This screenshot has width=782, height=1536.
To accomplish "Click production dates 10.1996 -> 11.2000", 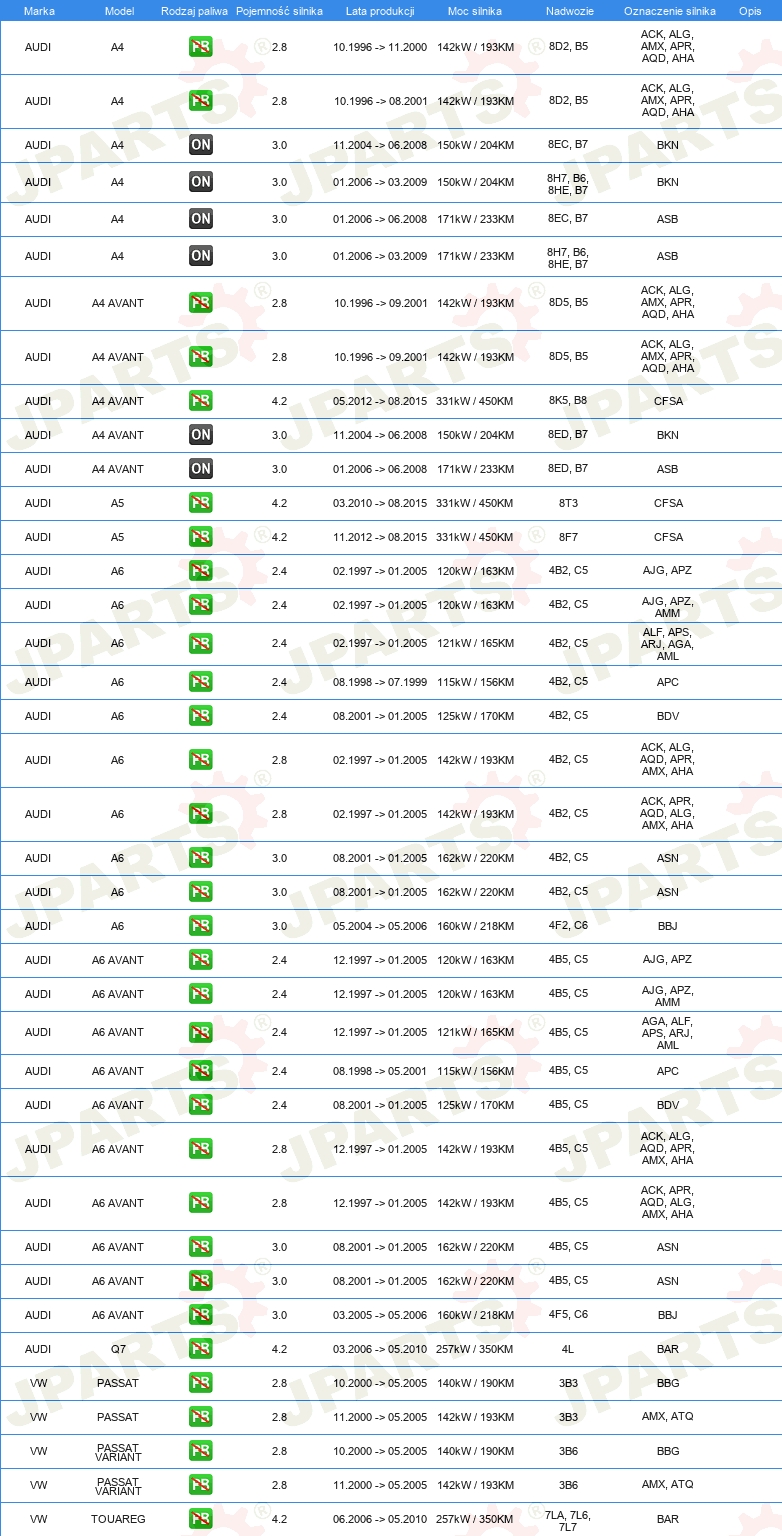I will 380,47.
